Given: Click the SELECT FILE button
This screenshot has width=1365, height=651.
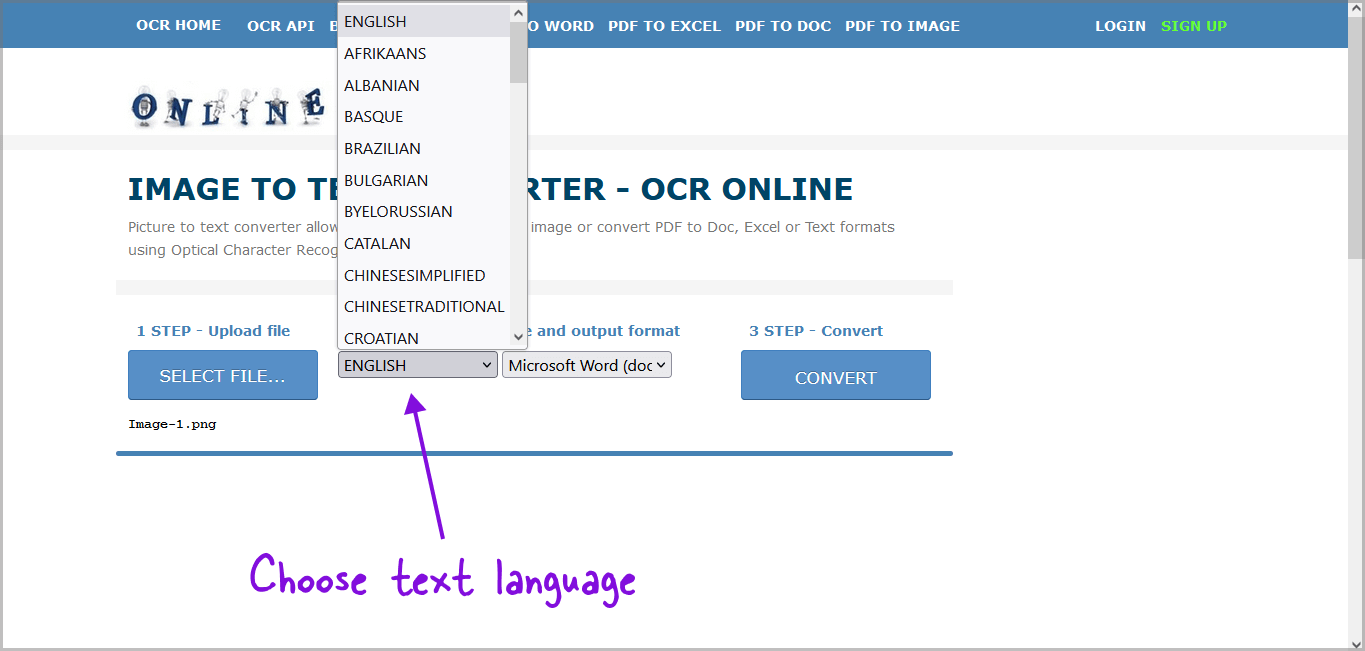Looking at the screenshot, I should tap(222, 374).
